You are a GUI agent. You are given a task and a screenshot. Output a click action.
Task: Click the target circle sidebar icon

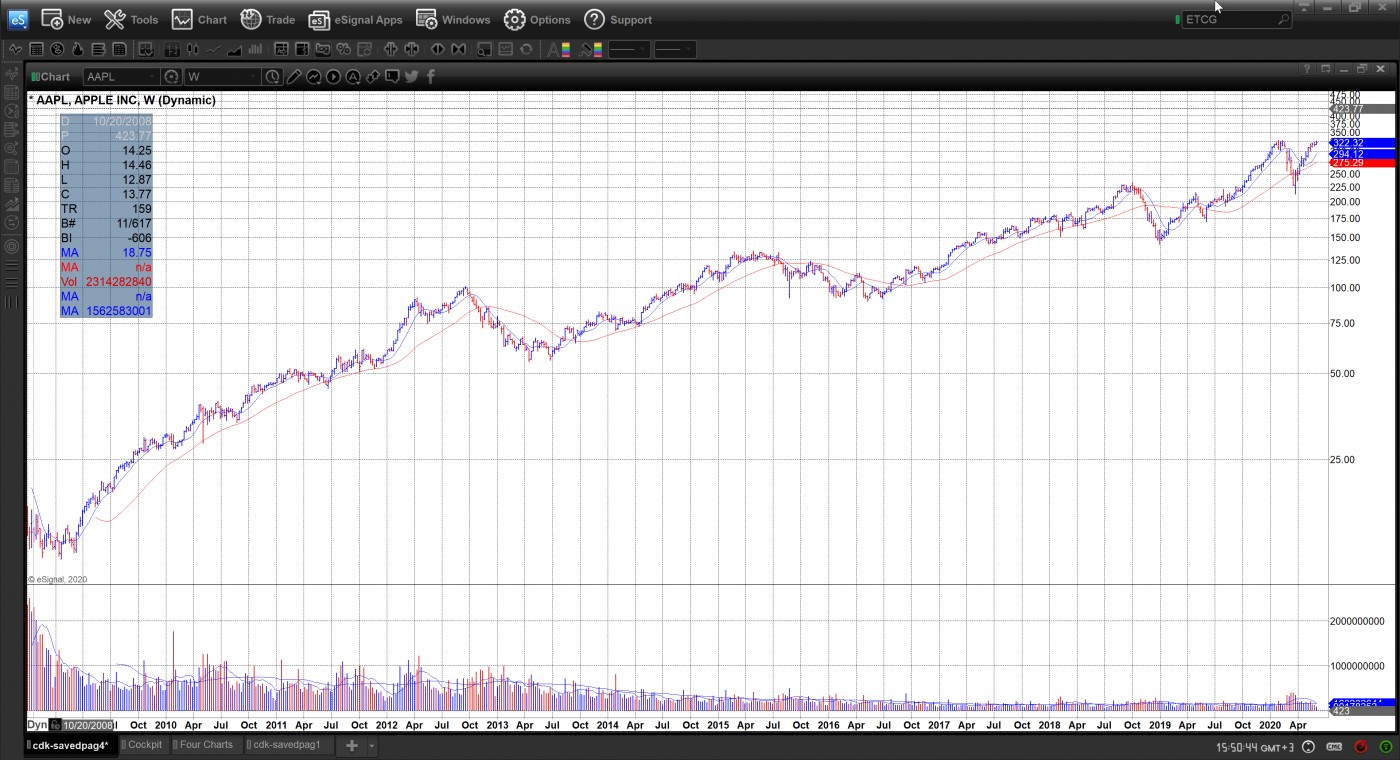[12, 246]
